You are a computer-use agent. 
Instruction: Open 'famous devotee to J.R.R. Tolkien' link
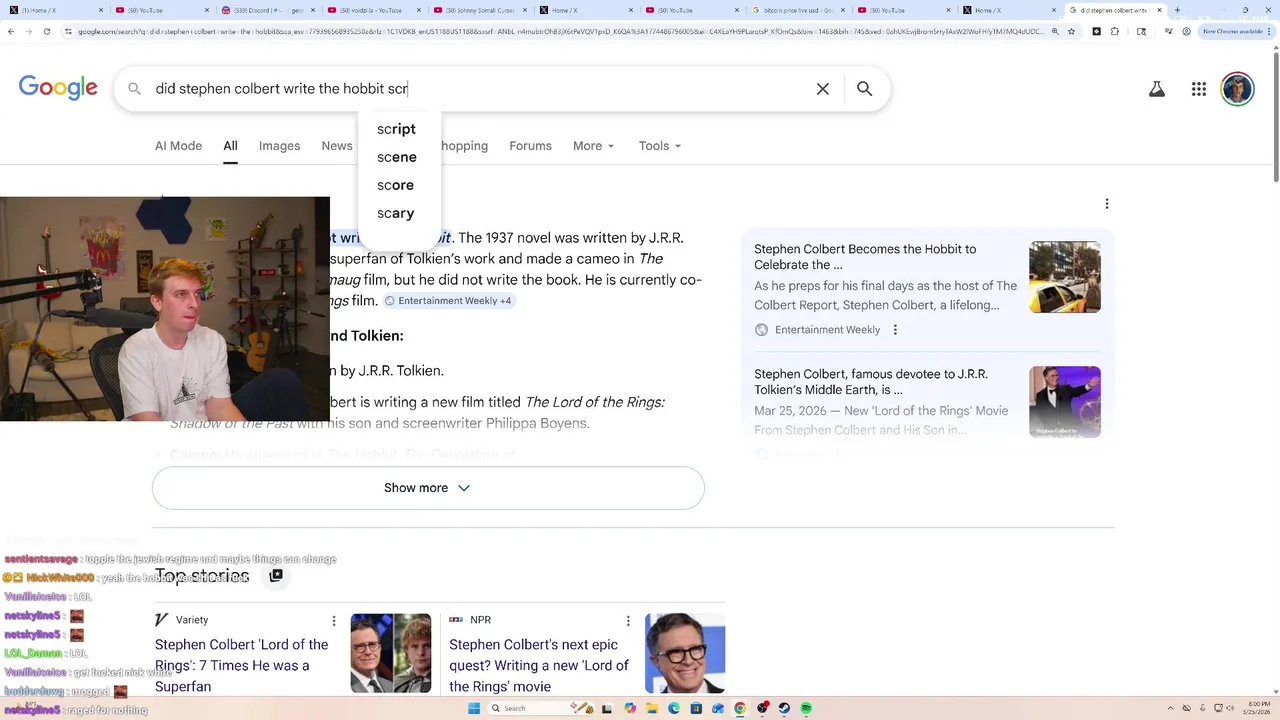tap(871, 382)
